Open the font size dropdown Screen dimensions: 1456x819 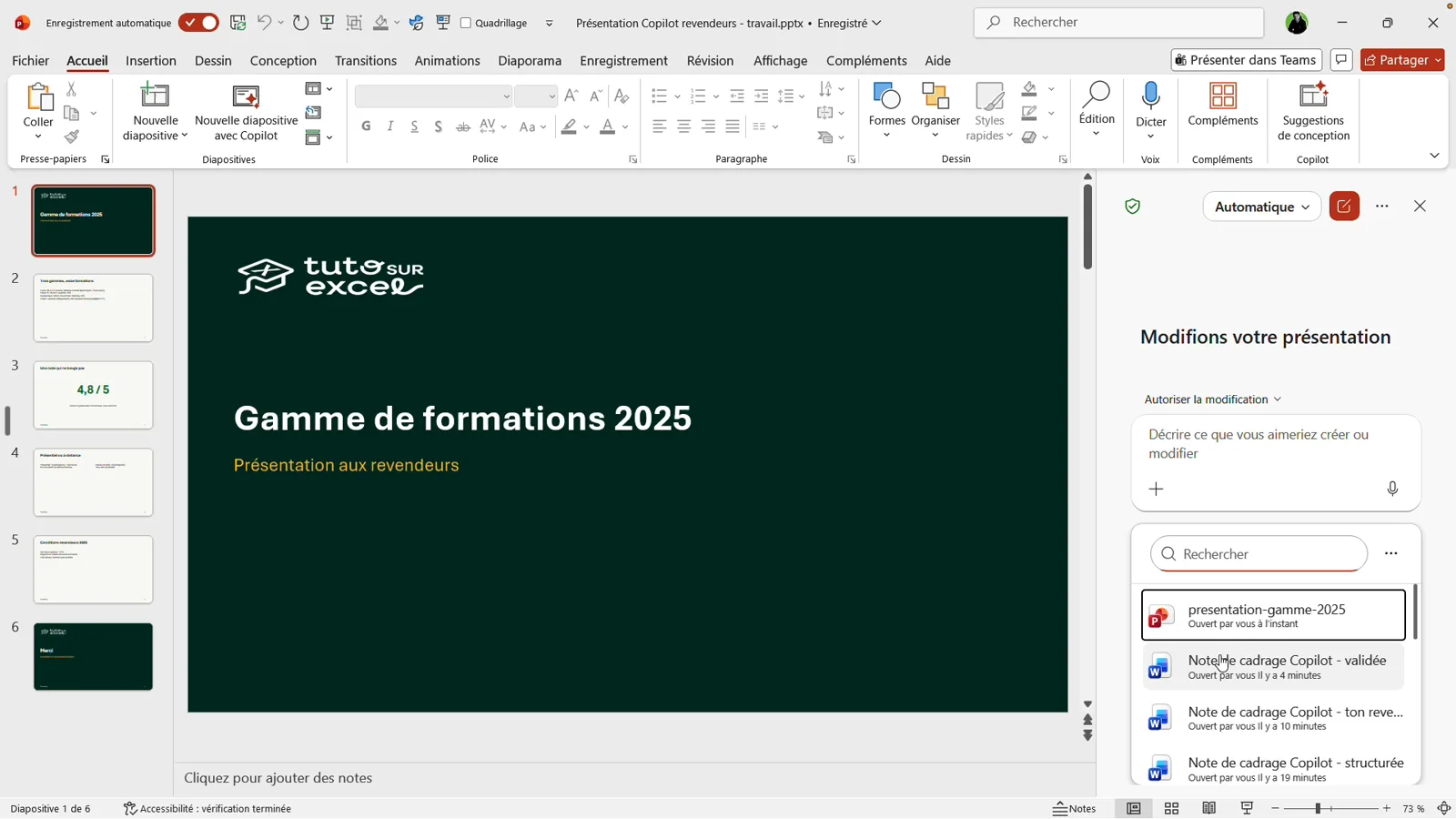pos(551,96)
